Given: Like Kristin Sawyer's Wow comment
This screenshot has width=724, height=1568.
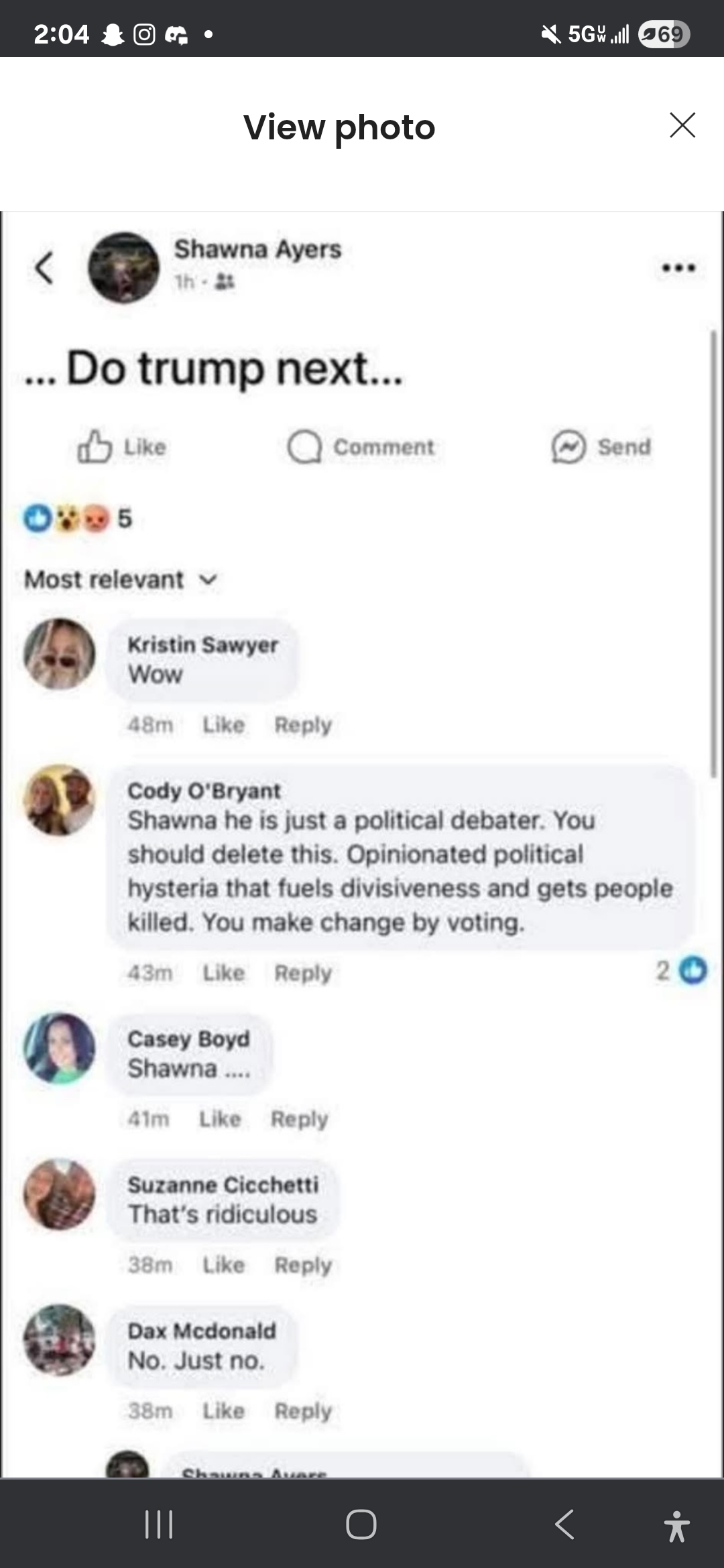Looking at the screenshot, I should (224, 725).
